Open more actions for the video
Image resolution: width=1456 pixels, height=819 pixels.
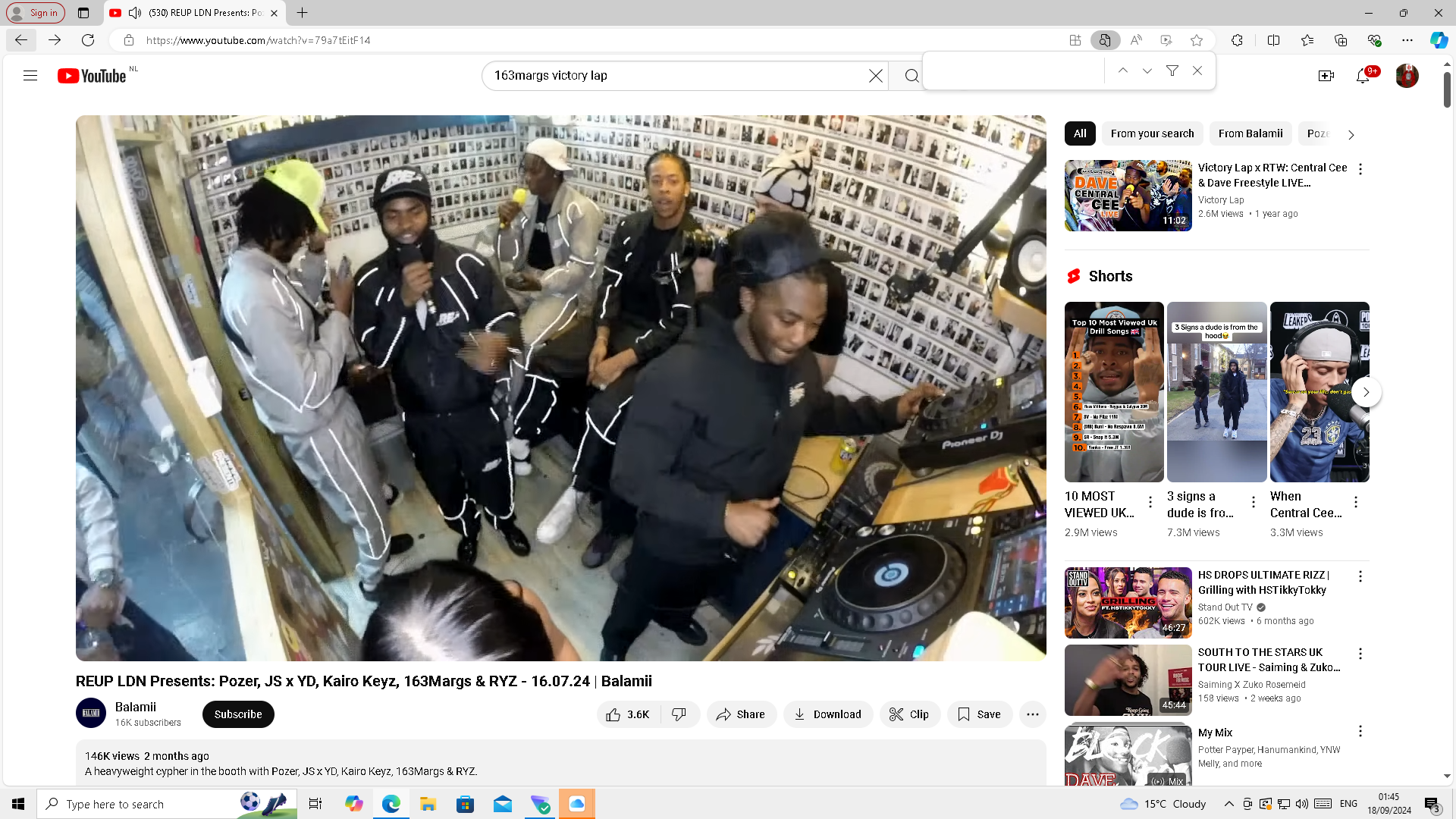click(x=1032, y=714)
